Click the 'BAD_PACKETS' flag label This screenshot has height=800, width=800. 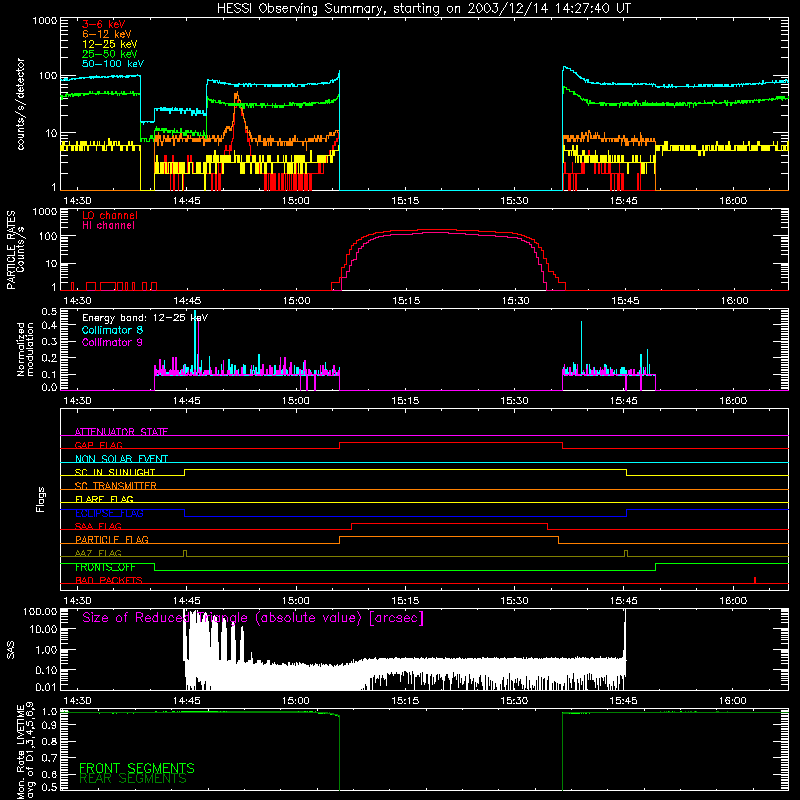pos(109,580)
